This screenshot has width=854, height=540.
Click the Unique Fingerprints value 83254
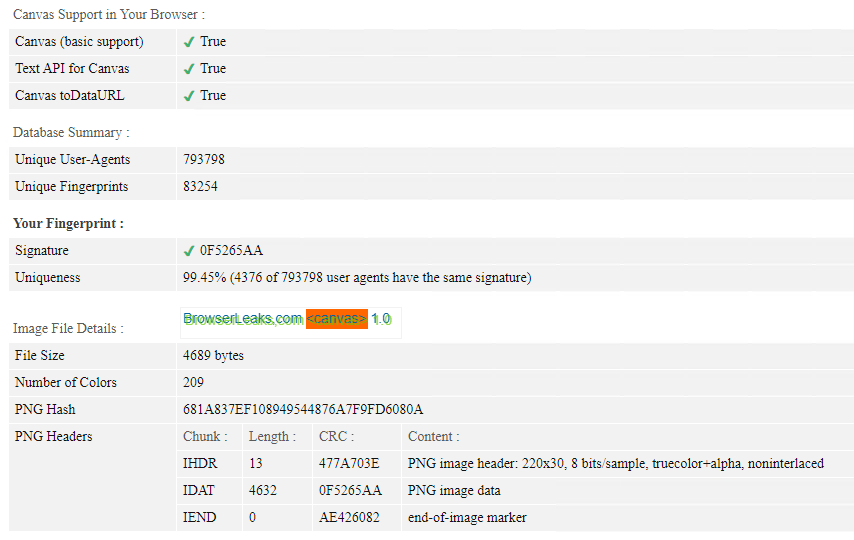(x=200, y=186)
